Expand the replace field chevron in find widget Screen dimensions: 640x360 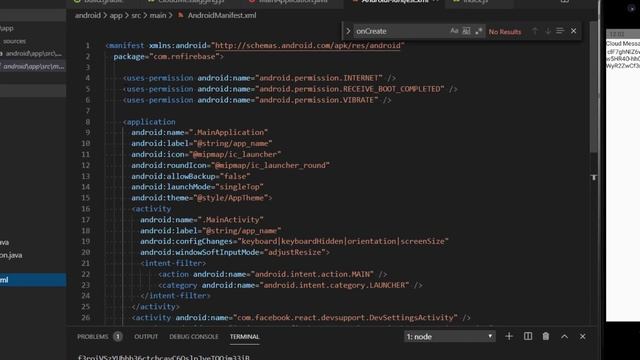(x=348, y=31)
